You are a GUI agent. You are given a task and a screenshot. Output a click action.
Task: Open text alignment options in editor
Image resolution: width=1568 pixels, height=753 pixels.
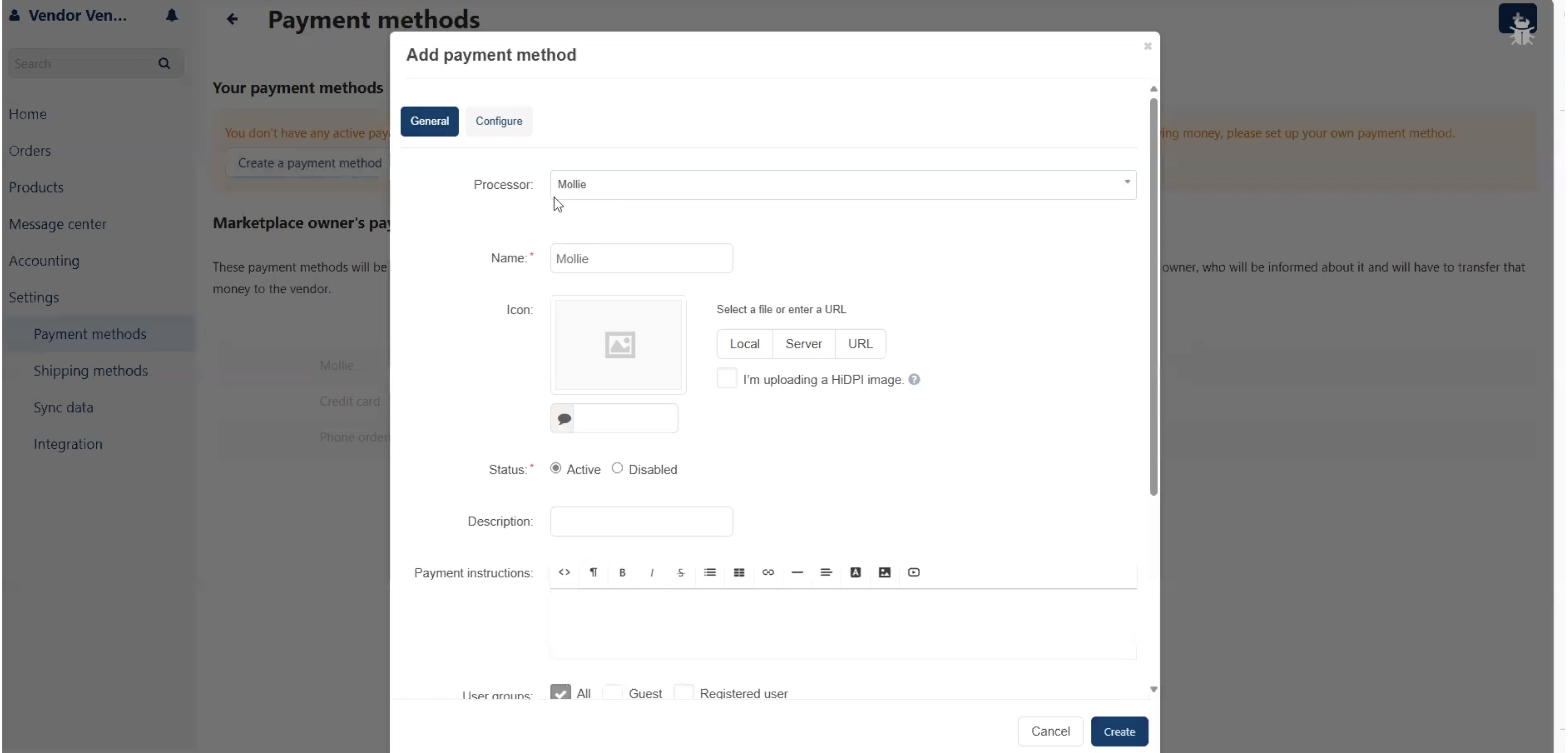coord(826,572)
